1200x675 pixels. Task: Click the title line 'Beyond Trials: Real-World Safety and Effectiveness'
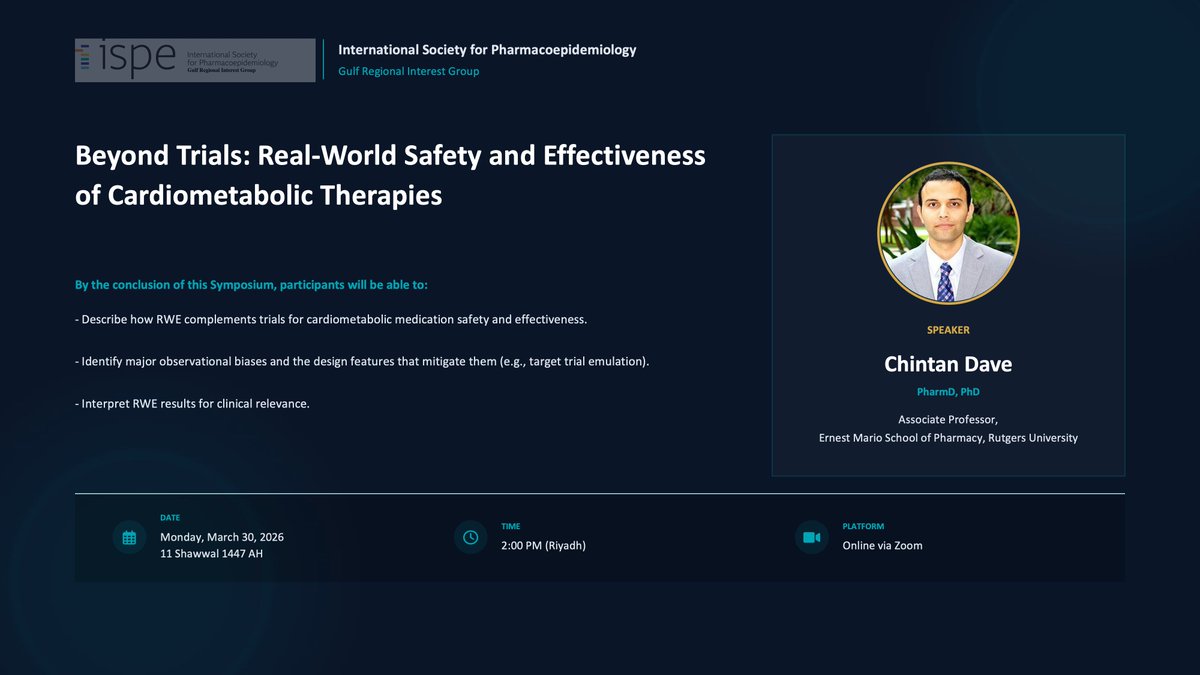(x=391, y=156)
